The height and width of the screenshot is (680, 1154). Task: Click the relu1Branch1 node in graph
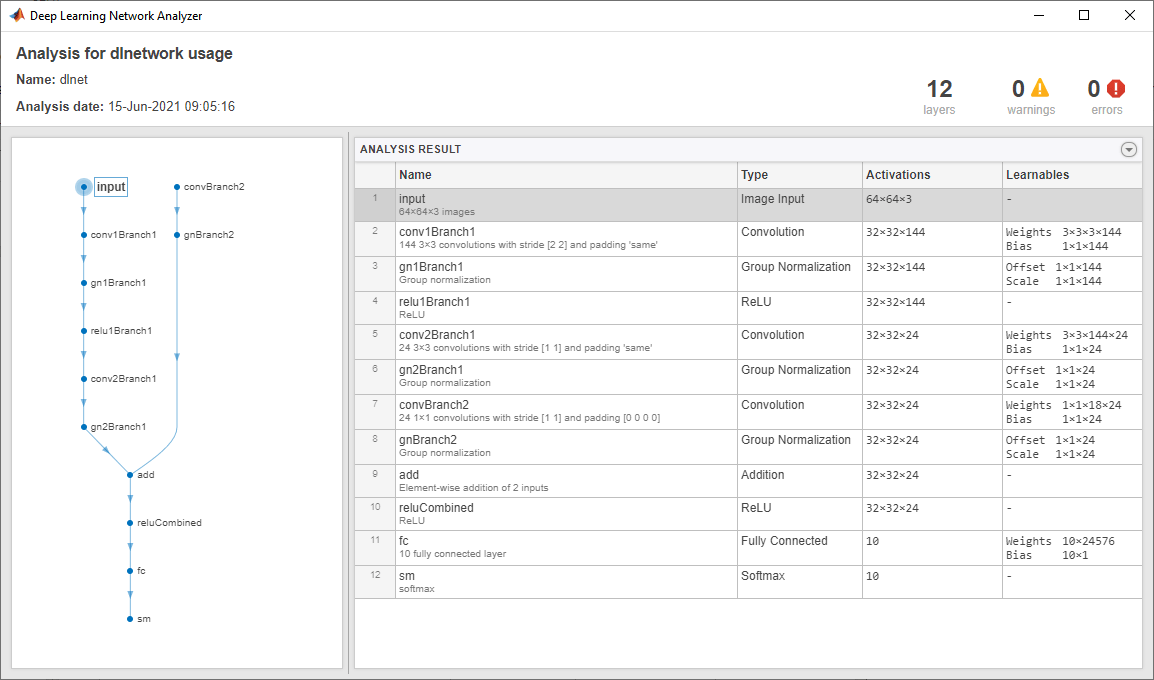coord(84,331)
